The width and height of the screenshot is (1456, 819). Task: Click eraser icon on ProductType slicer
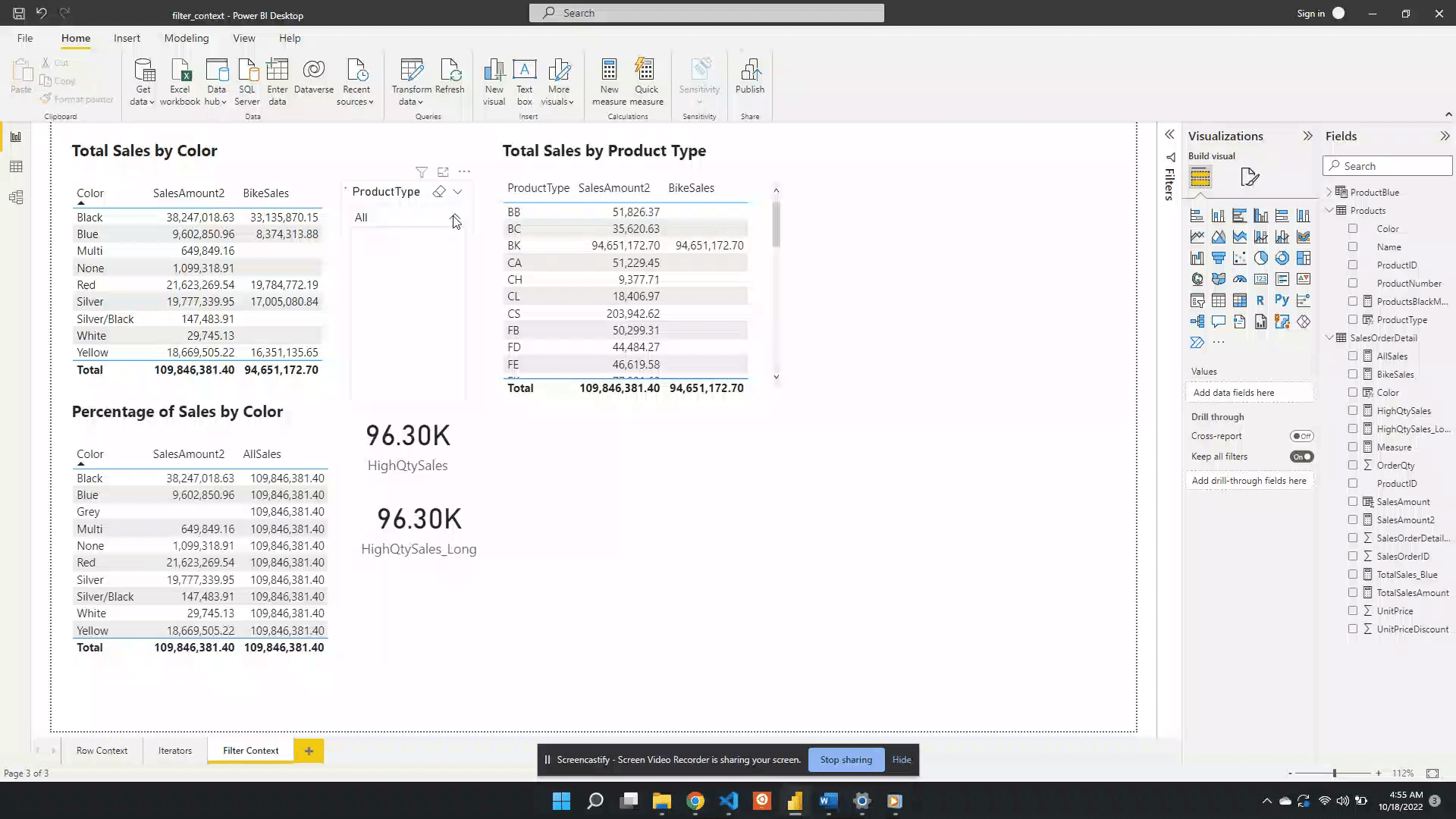(x=439, y=192)
